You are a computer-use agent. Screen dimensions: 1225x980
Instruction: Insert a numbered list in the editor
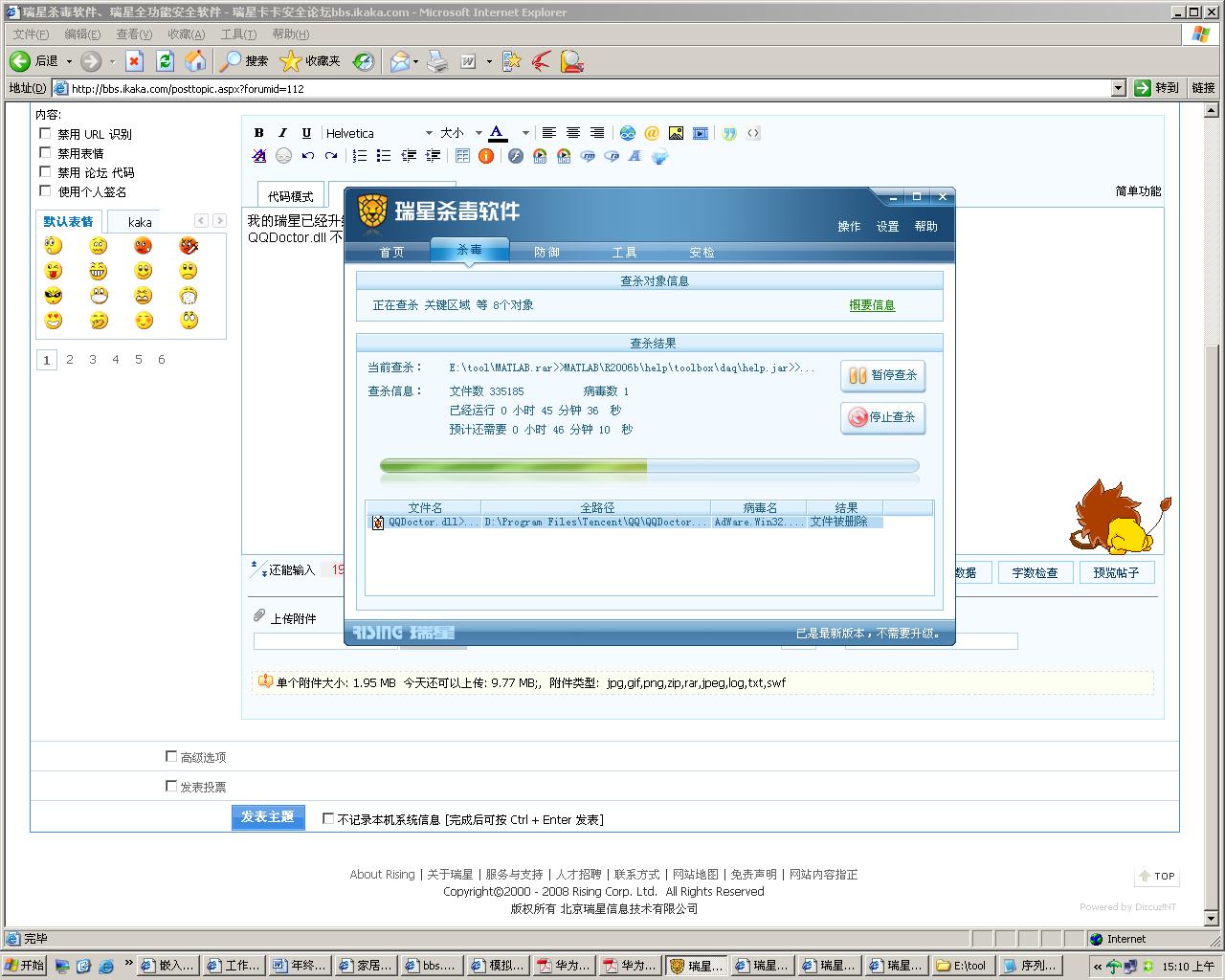360,156
